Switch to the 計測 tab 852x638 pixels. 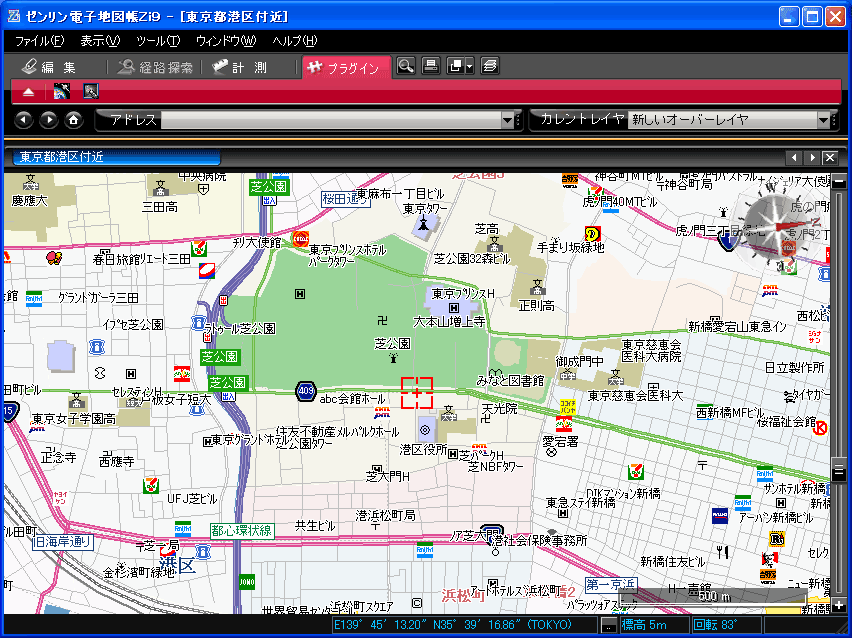[240, 67]
